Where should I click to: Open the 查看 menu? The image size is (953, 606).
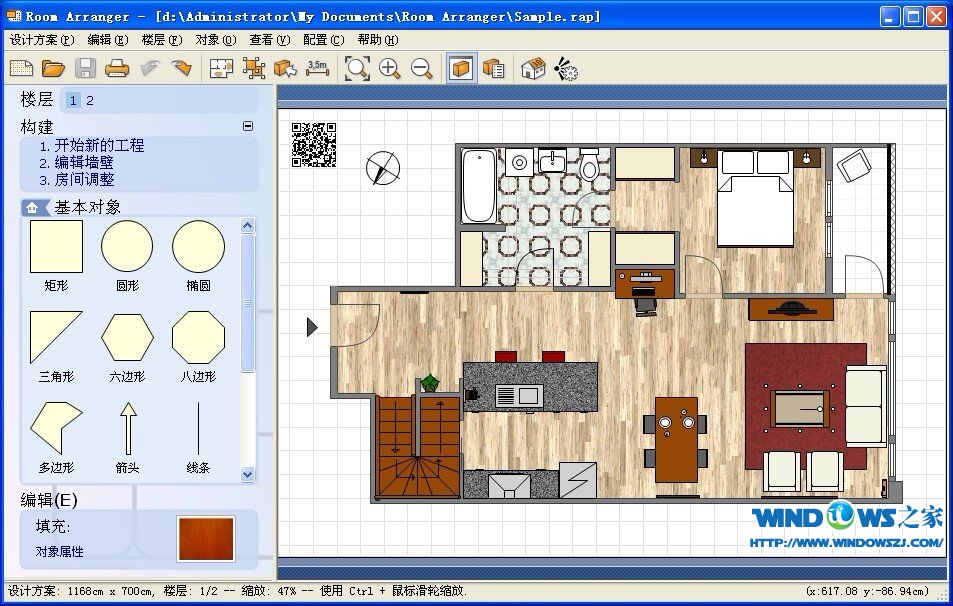pyautogui.click(x=269, y=40)
